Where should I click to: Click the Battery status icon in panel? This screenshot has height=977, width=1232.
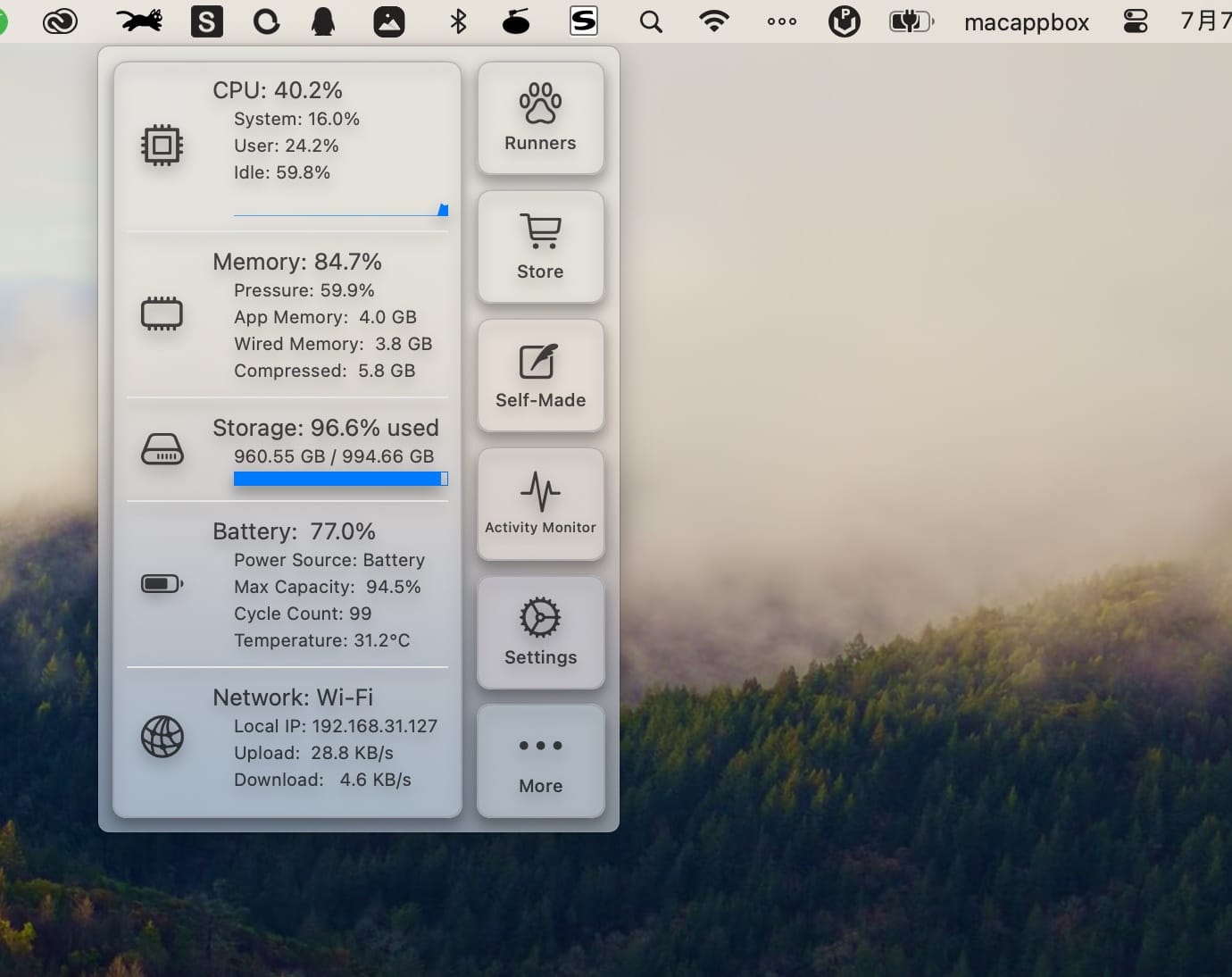click(162, 584)
